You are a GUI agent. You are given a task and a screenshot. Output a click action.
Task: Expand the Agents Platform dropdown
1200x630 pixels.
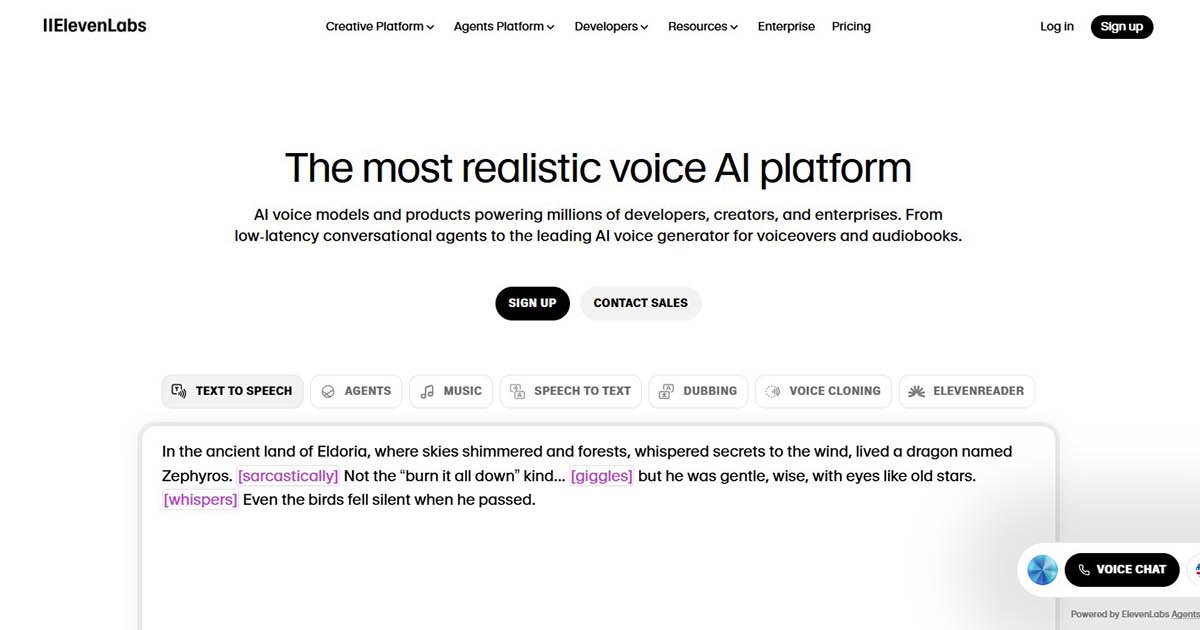point(504,27)
